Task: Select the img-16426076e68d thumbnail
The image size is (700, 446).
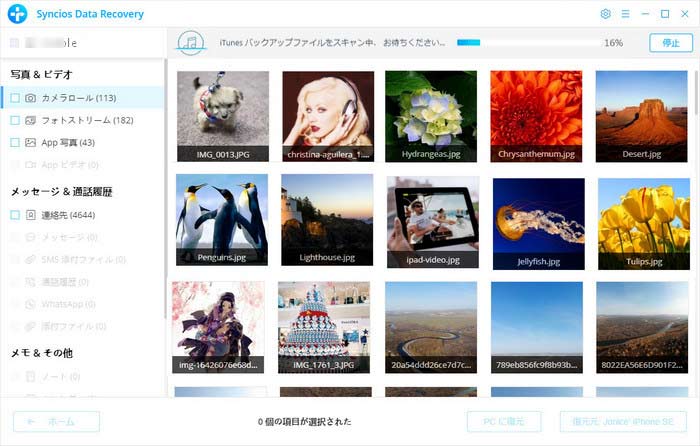Action: 218,327
